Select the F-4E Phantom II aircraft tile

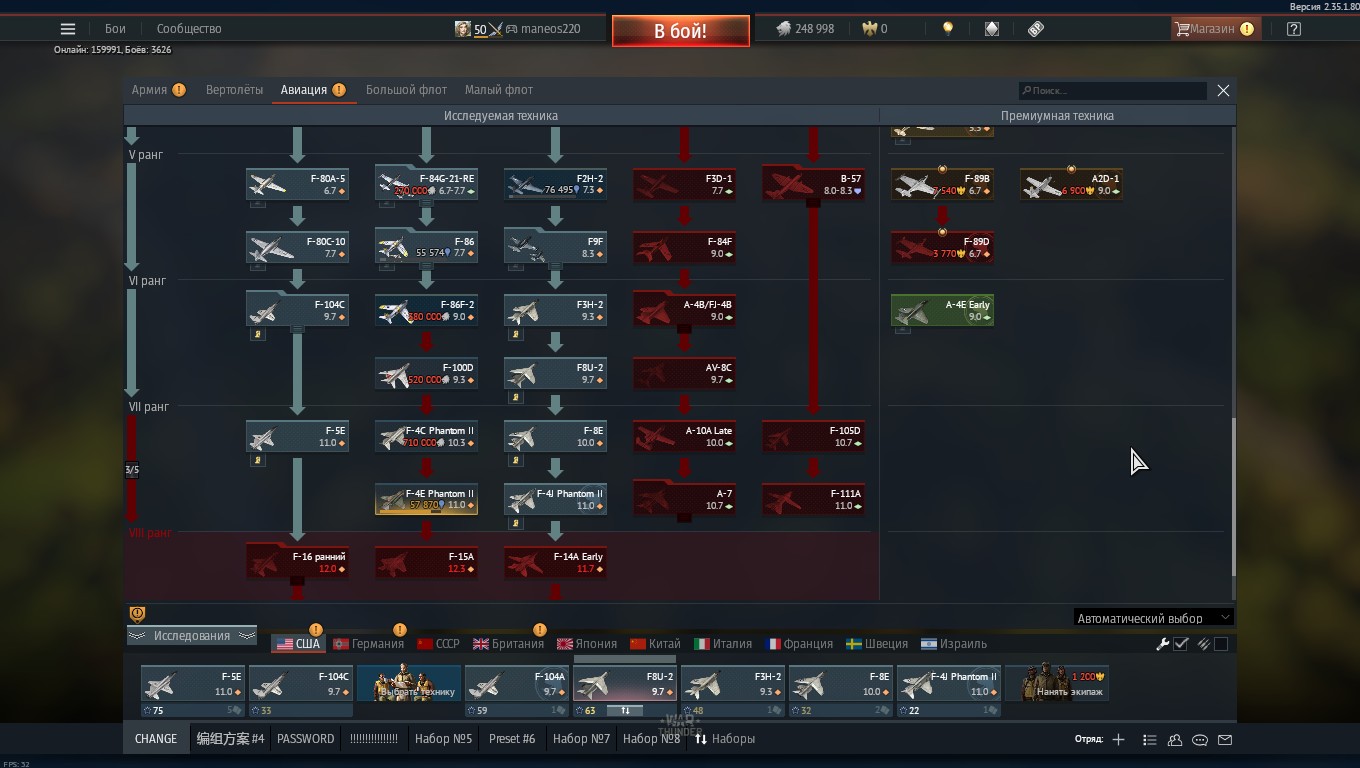pyautogui.click(x=426, y=499)
